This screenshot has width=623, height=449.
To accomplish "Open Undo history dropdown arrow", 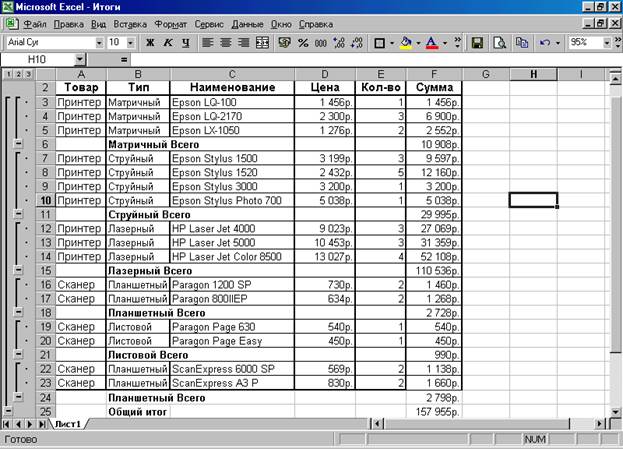I will [x=558, y=43].
